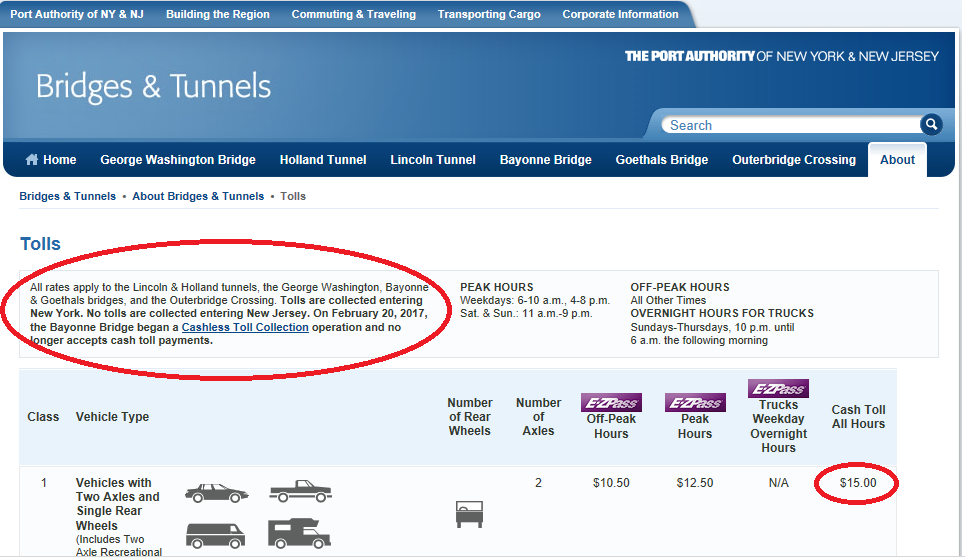Click the Bridges & Tunnels banner title

click(x=153, y=86)
